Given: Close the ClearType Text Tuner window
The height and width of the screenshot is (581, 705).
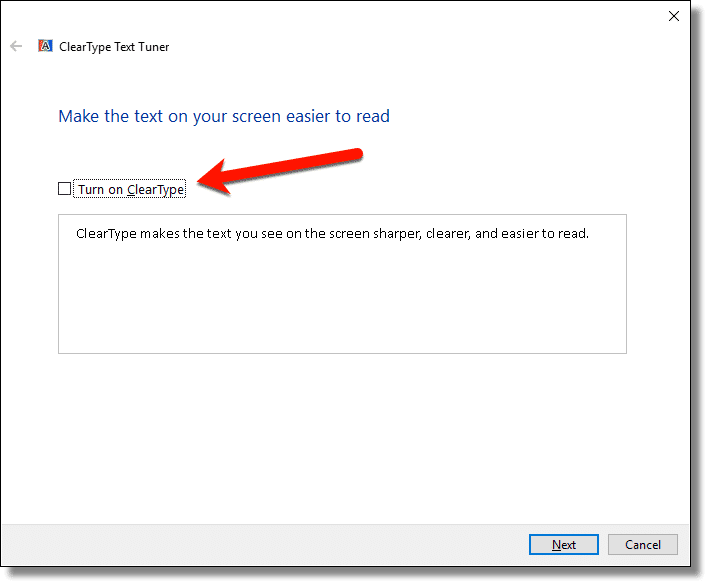Looking at the screenshot, I should click(673, 15).
